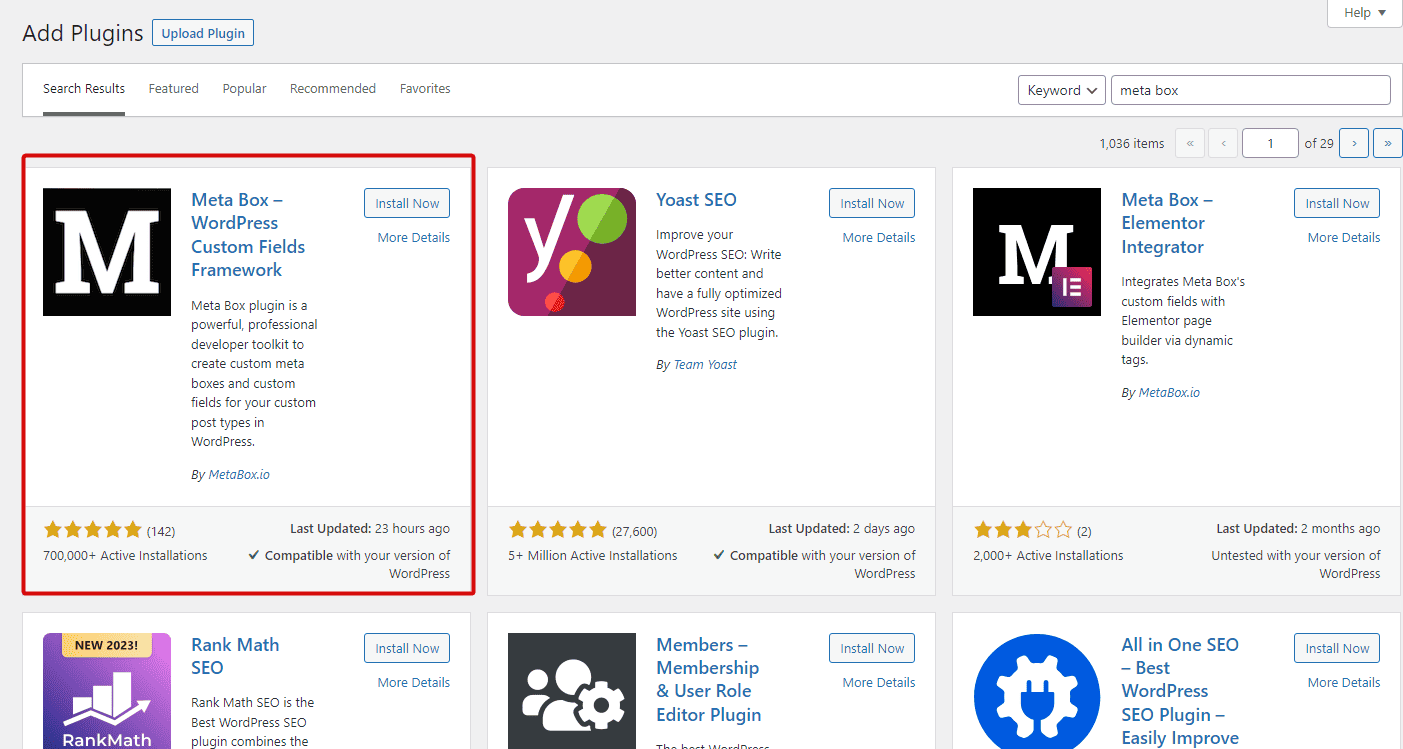The height and width of the screenshot is (749, 1403).
Task: Install Meta Box WordPress Custom Fields Framework
Action: pyautogui.click(x=407, y=203)
